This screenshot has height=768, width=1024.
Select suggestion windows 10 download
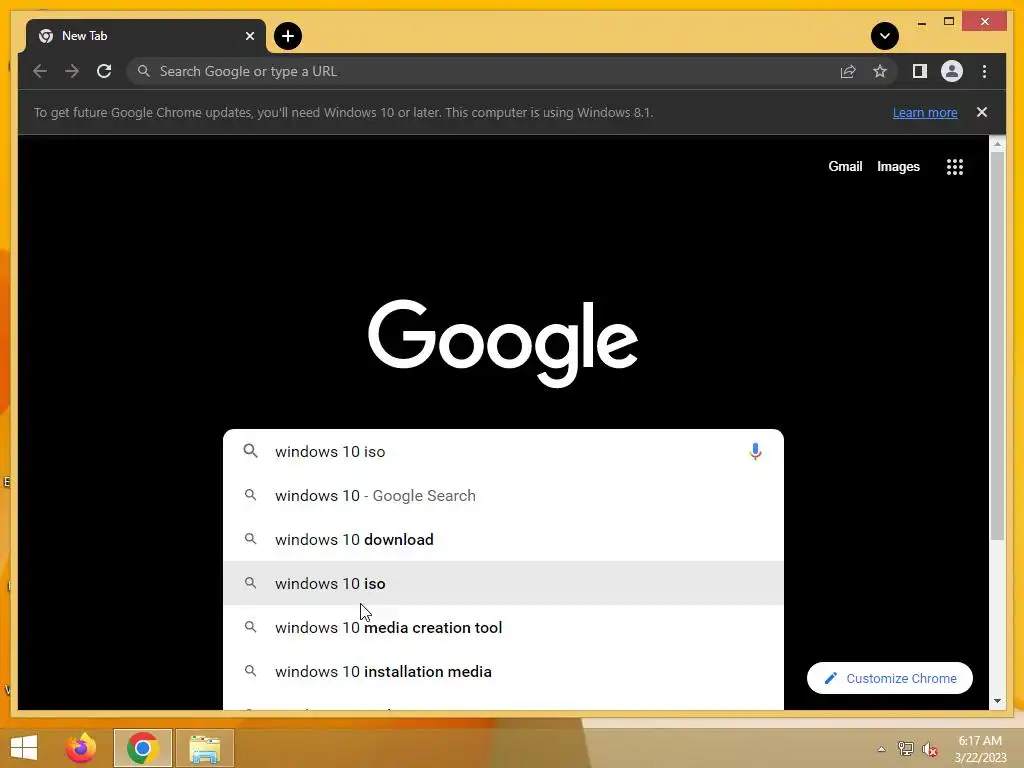(503, 539)
